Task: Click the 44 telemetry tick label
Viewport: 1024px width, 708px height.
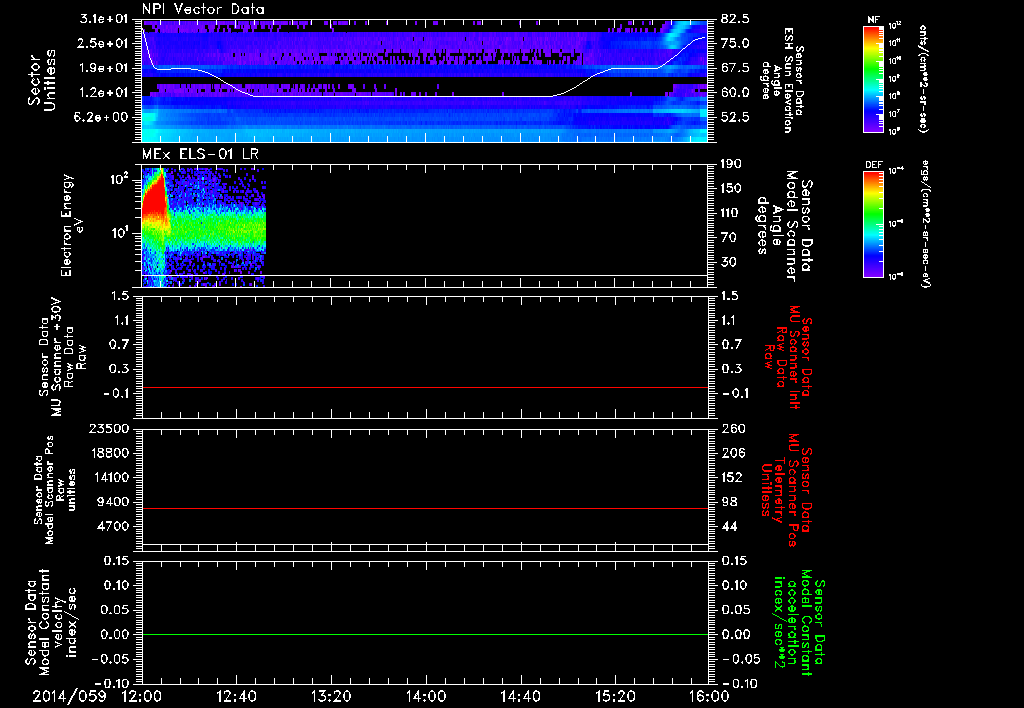Action: point(728,526)
